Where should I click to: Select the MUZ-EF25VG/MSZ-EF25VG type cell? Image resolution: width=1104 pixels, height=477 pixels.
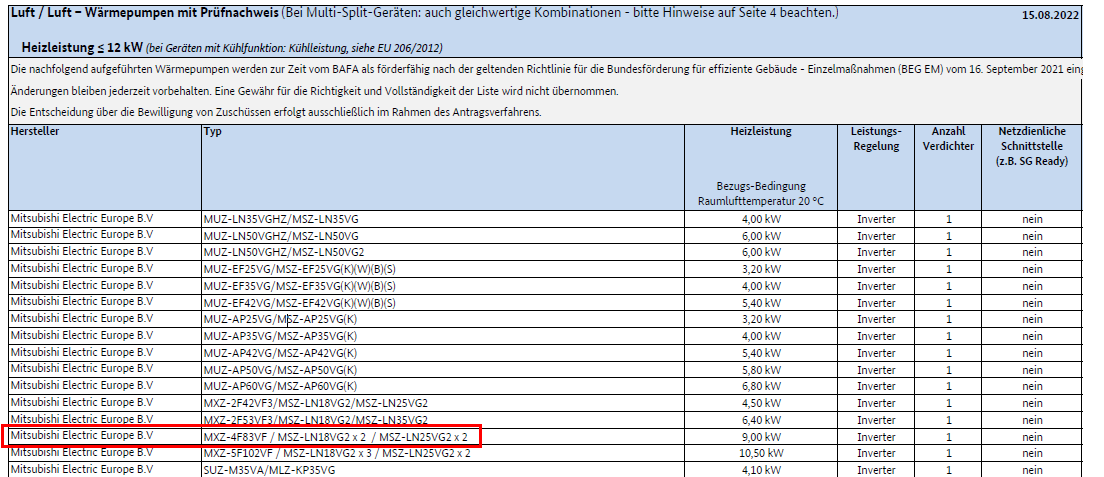pos(443,269)
